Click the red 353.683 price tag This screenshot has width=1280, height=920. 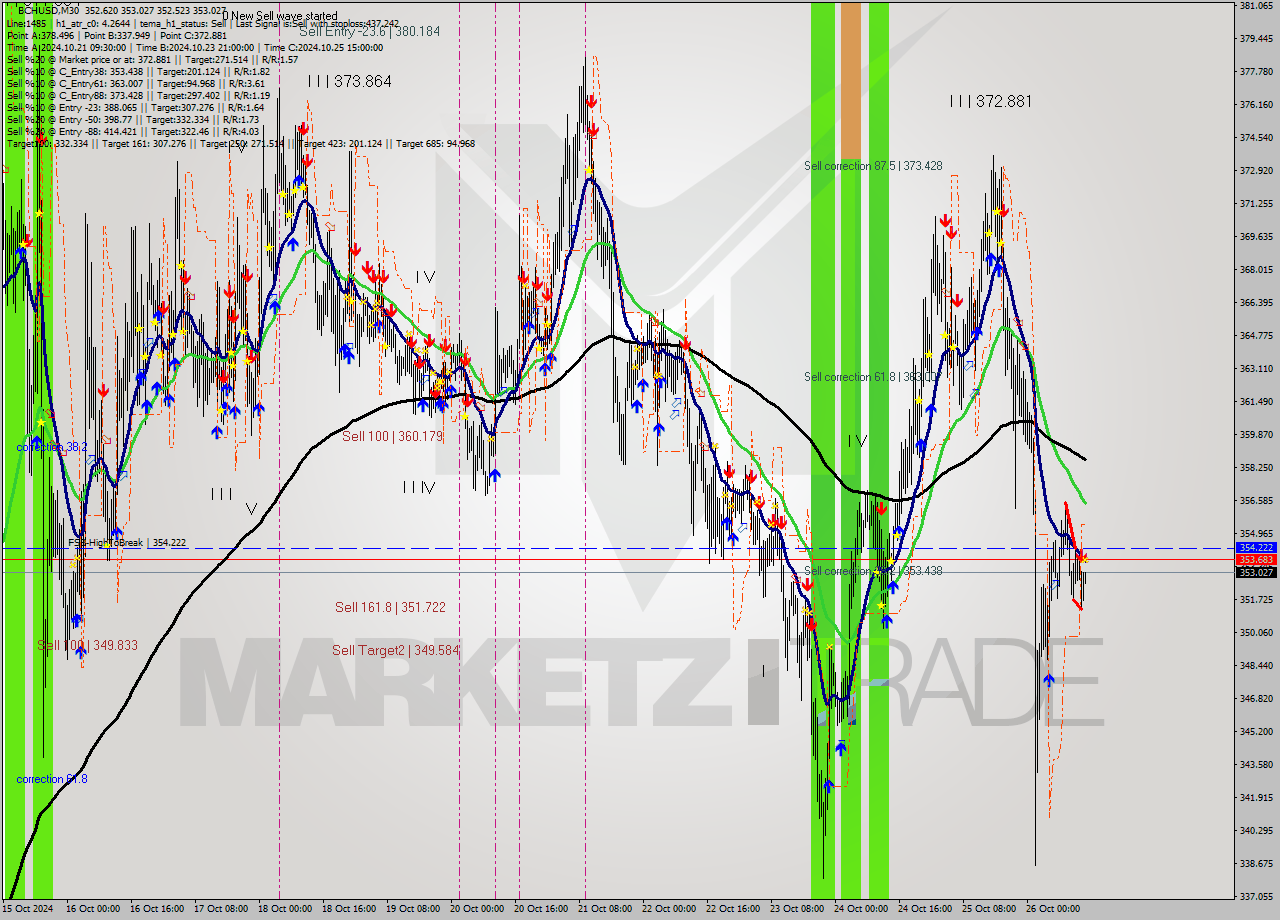pos(1256,560)
